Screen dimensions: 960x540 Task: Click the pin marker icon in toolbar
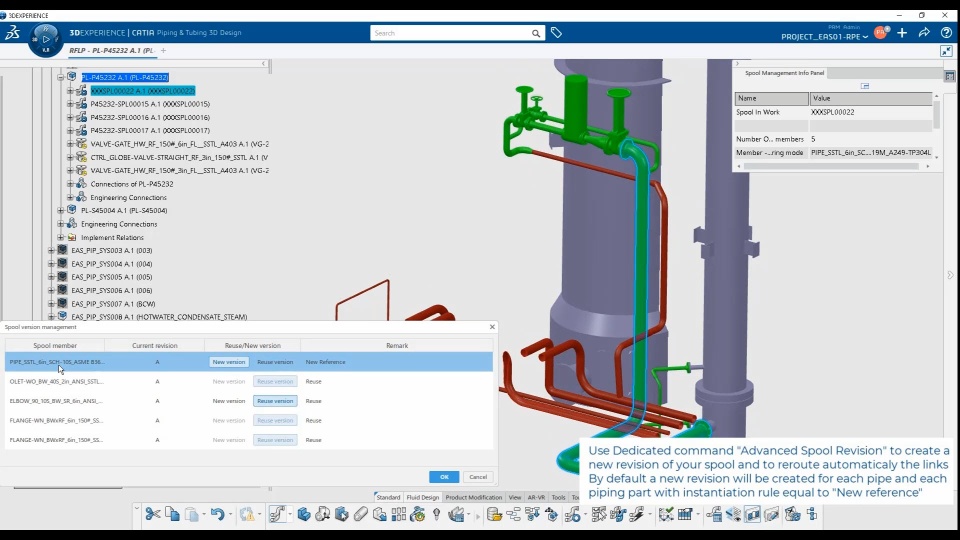click(x=437, y=514)
